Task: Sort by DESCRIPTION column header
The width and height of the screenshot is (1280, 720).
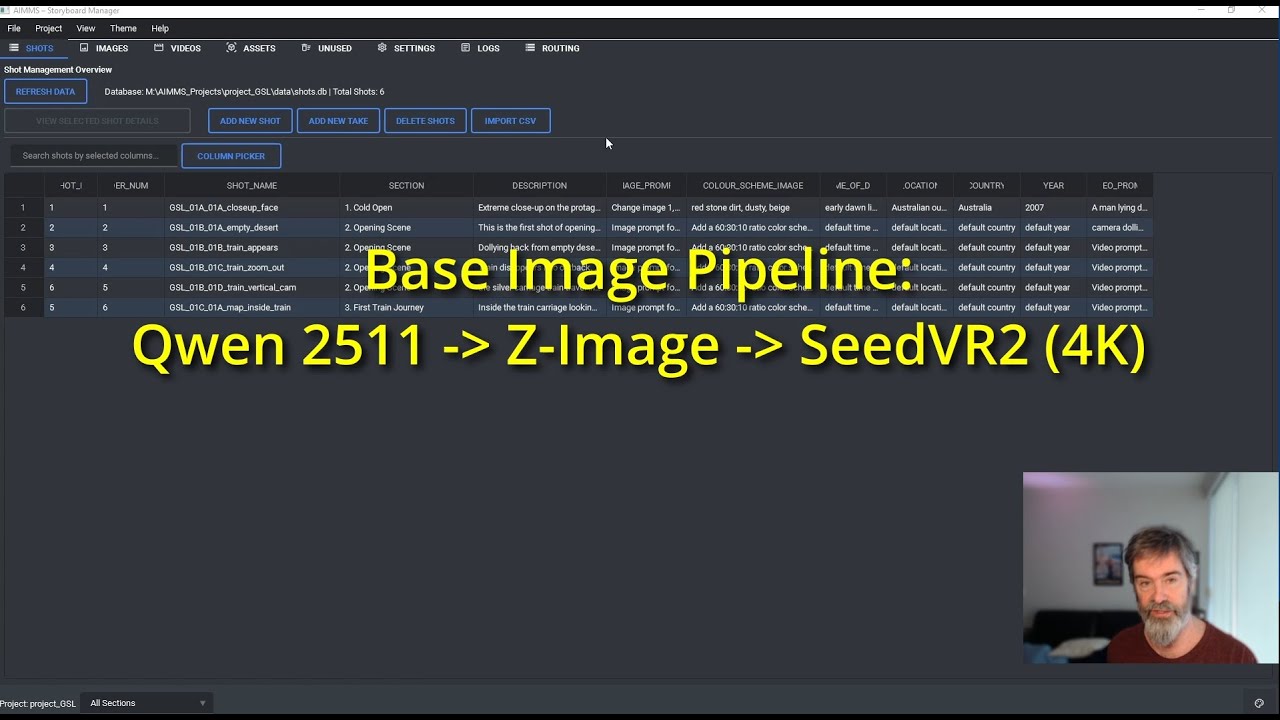Action: (x=539, y=186)
